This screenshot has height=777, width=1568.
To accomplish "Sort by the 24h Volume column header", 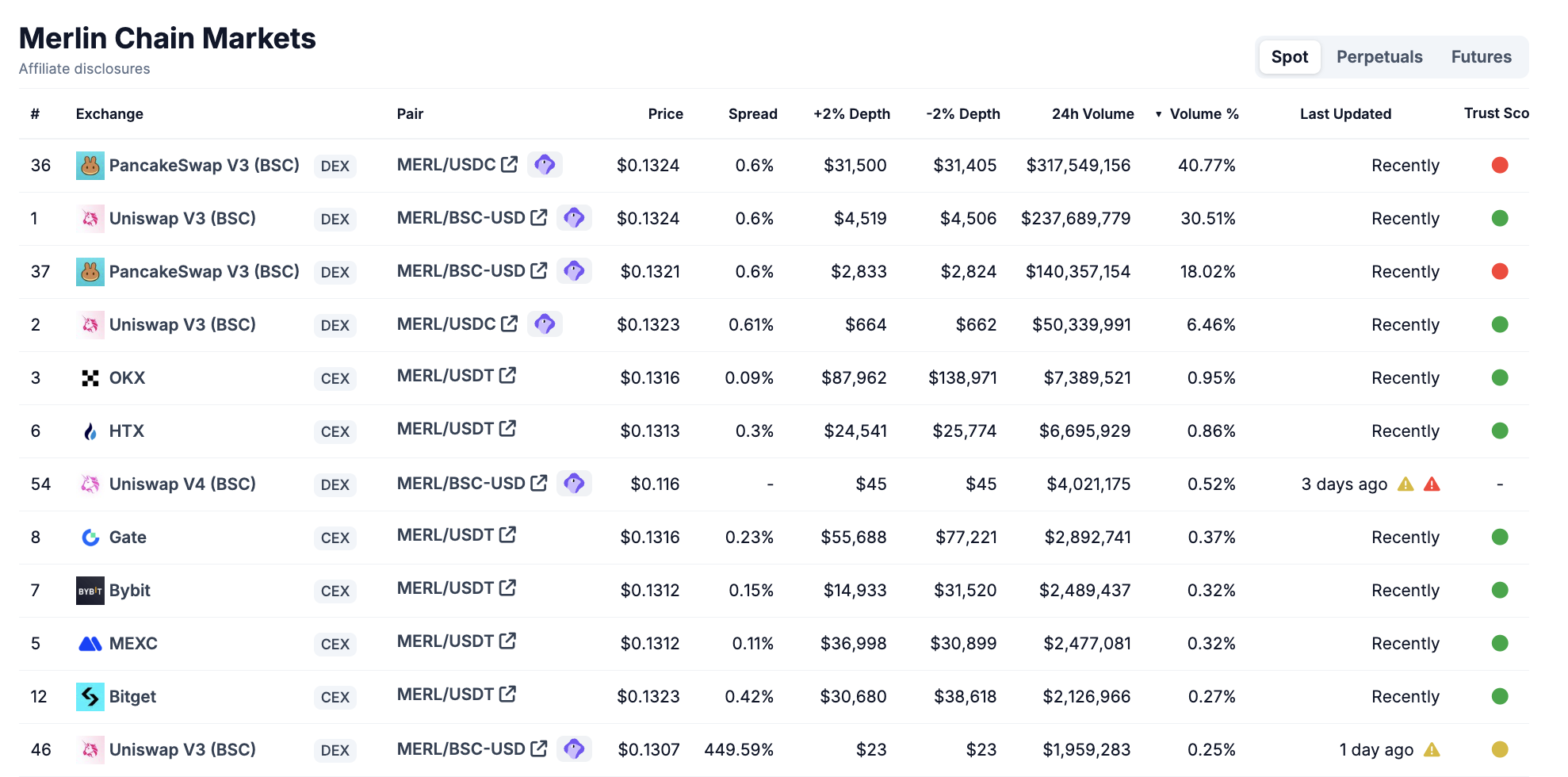I will 1093,113.
